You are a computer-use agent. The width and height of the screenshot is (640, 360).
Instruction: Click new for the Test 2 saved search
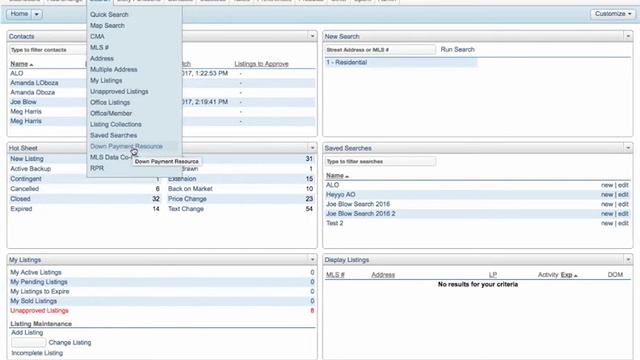[607, 223]
